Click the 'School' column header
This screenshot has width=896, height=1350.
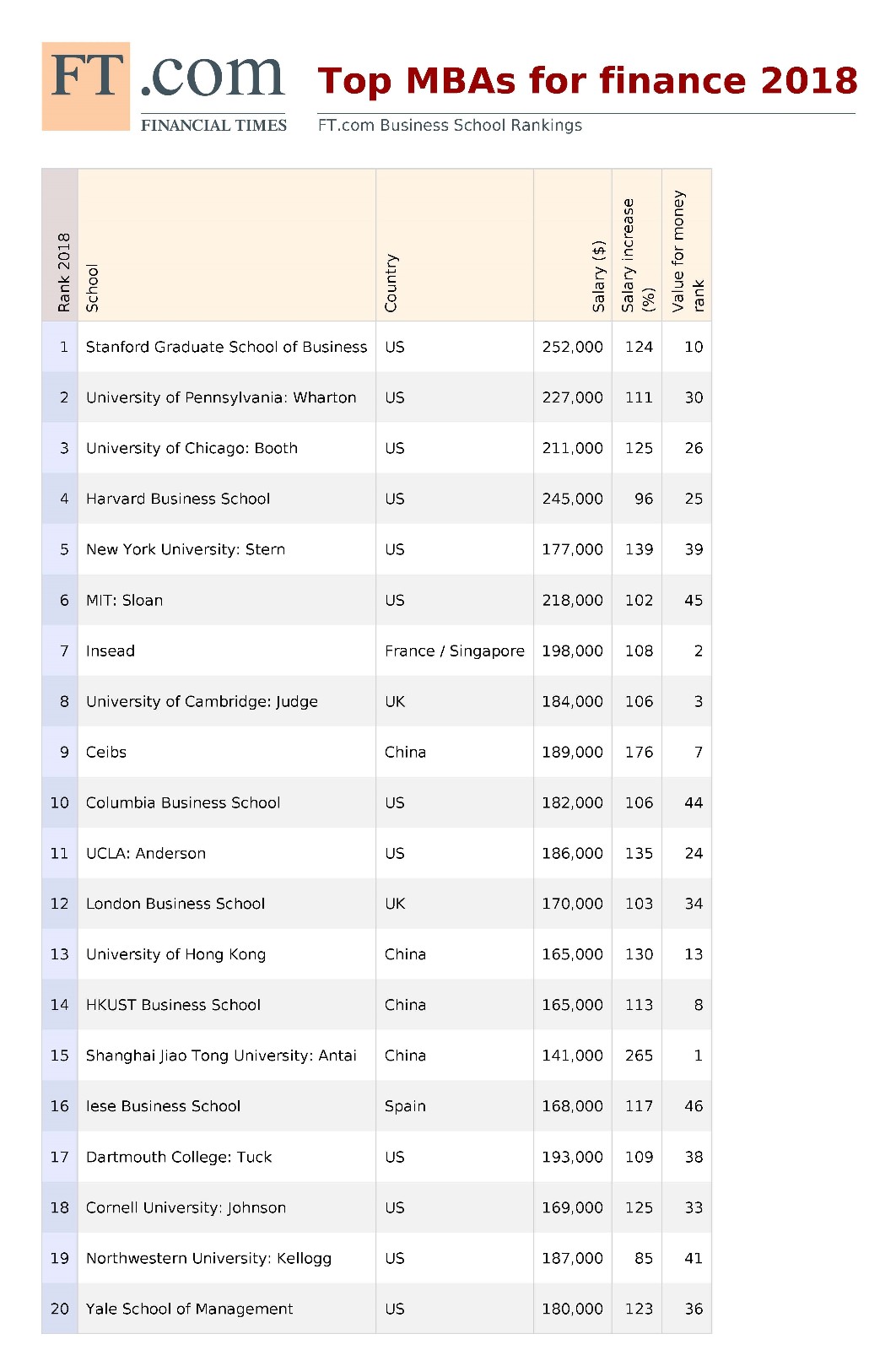click(227, 245)
